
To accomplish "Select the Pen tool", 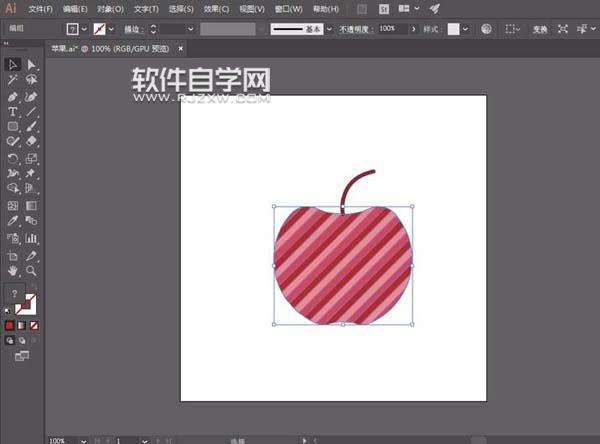I will [x=13, y=97].
